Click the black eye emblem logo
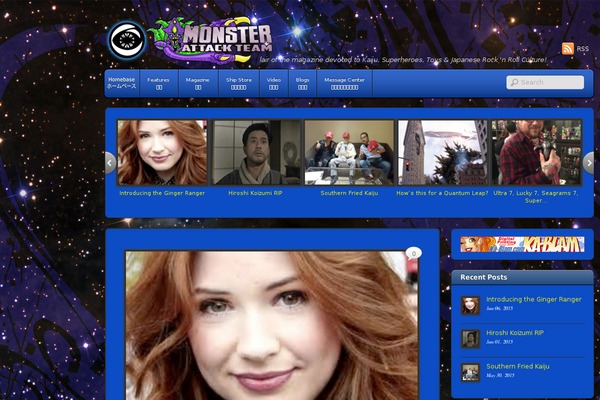600x400 pixels. tap(127, 39)
